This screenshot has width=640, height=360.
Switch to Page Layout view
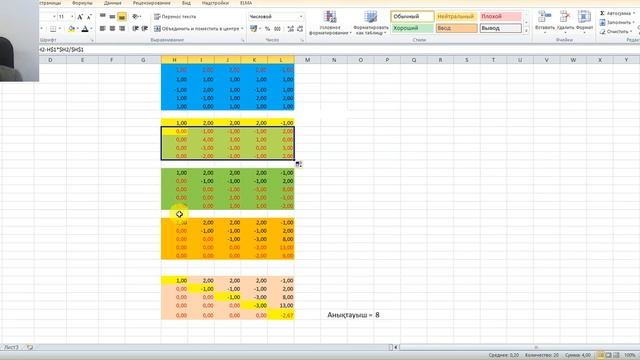(608, 356)
